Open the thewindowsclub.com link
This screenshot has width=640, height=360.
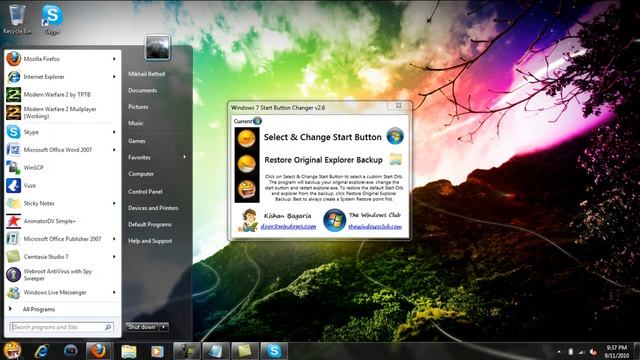point(375,227)
